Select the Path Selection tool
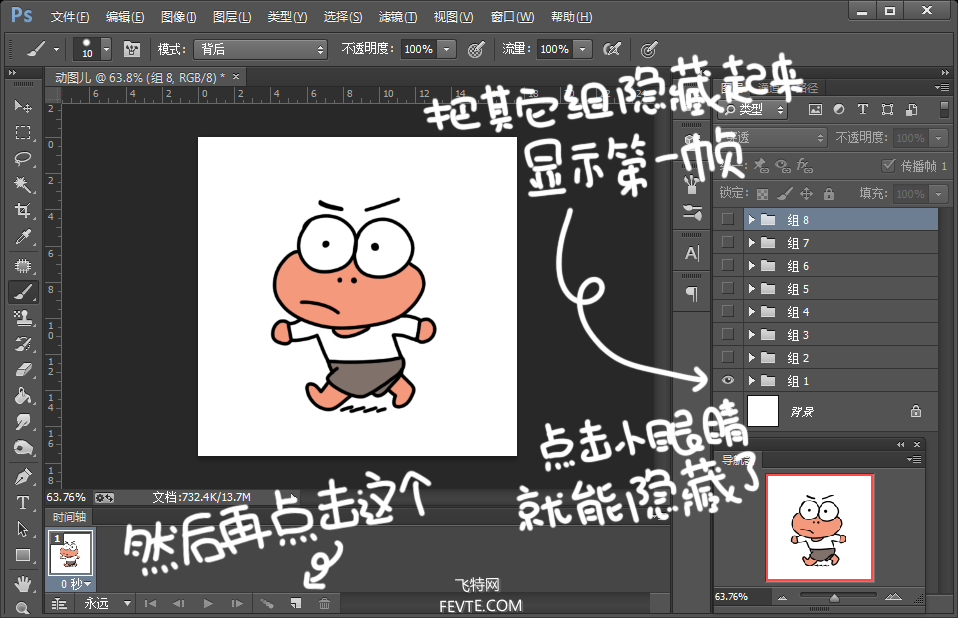The image size is (958, 618). pyautogui.click(x=23, y=529)
